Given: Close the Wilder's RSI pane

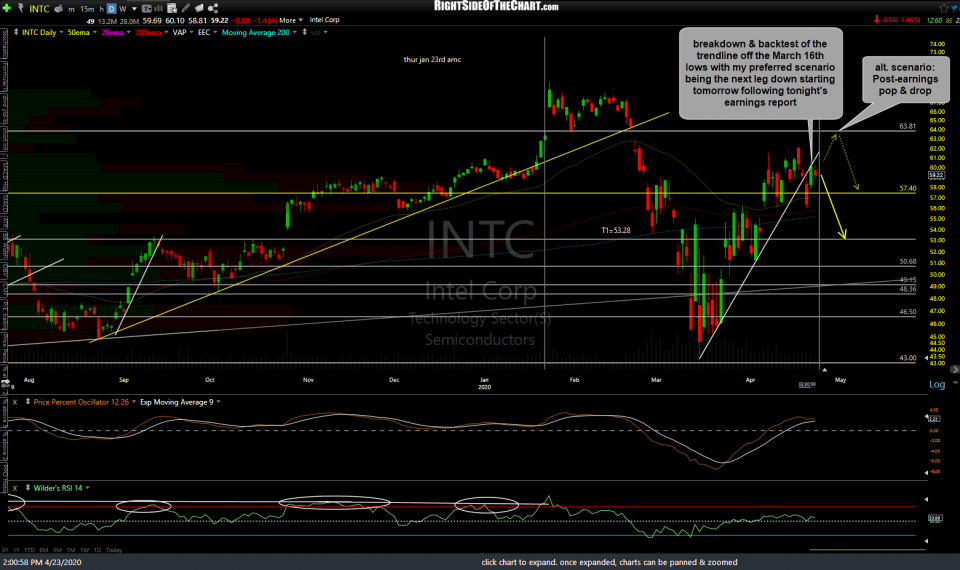Looking at the screenshot, I should (15, 488).
